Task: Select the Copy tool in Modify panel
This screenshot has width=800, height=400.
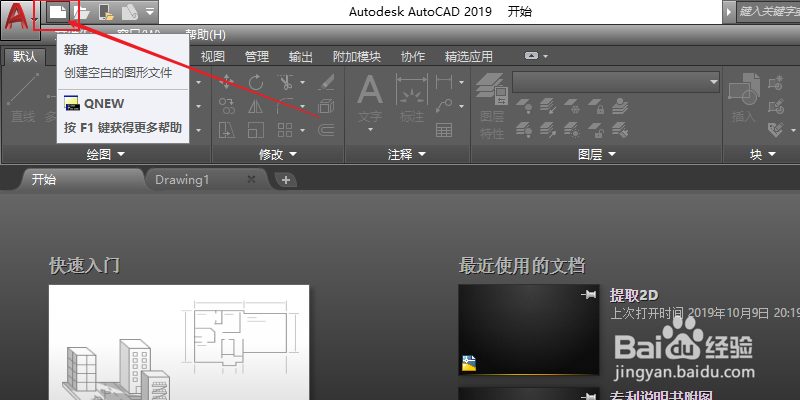Action: pyautogui.click(x=227, y=106)
